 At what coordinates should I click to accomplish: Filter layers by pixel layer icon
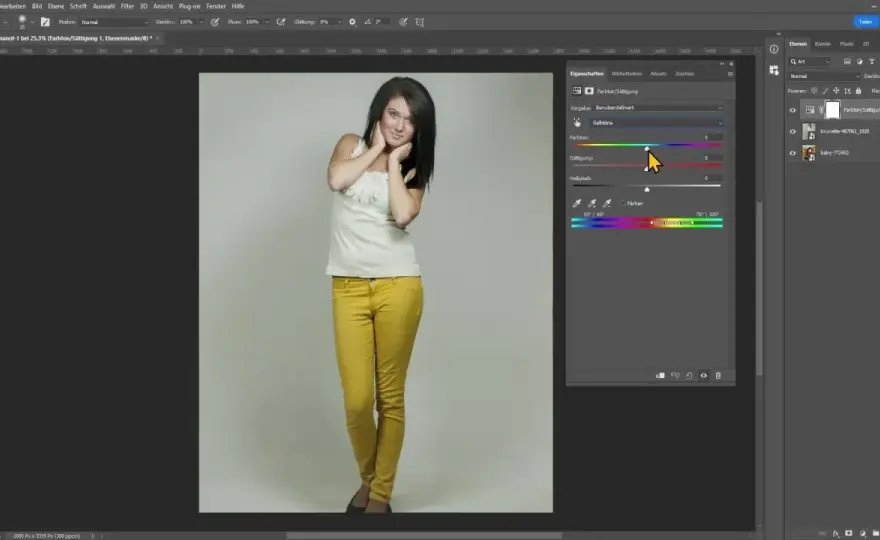(x=847, y=61)
